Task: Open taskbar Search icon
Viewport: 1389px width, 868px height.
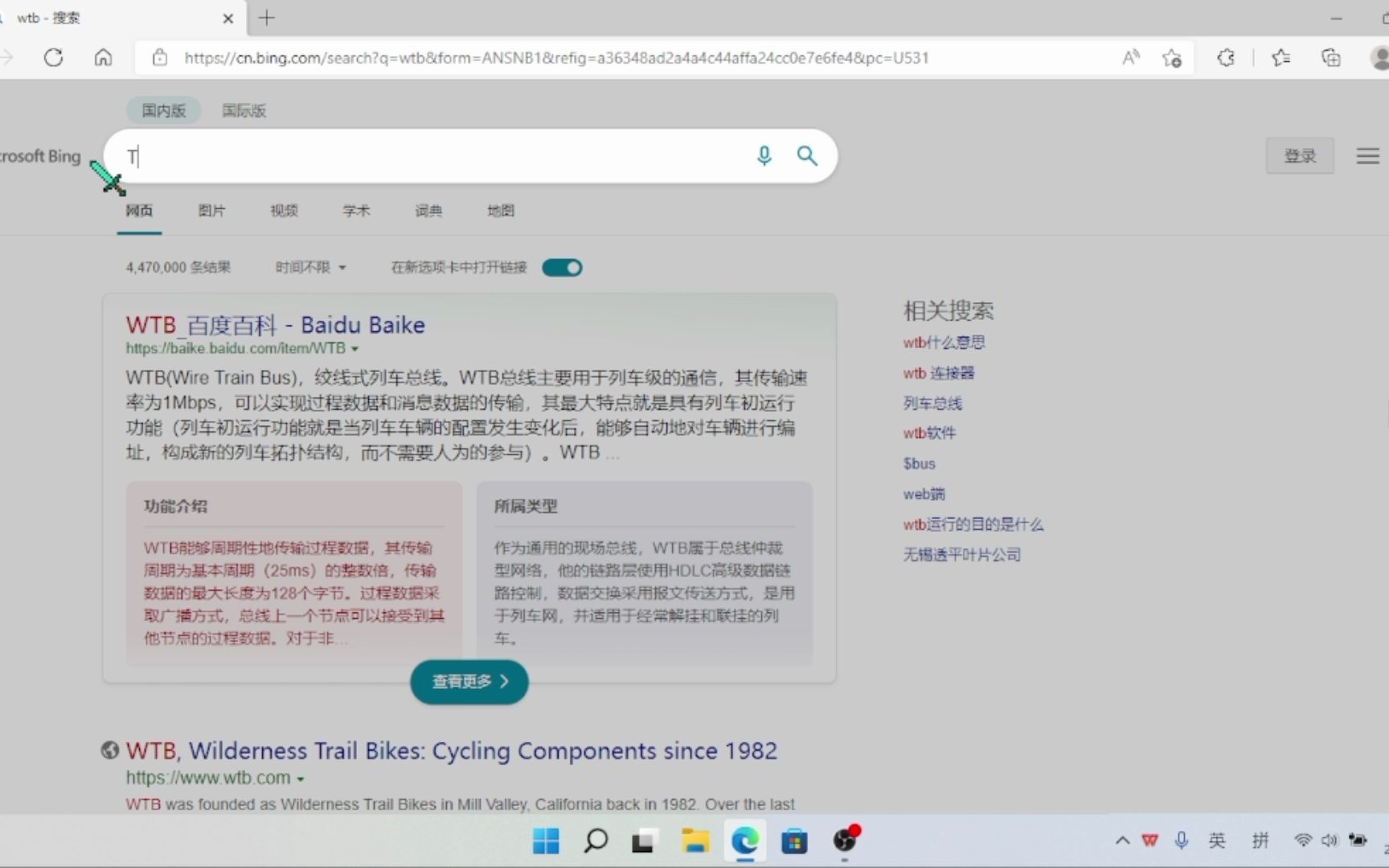Action: point(596,841)
